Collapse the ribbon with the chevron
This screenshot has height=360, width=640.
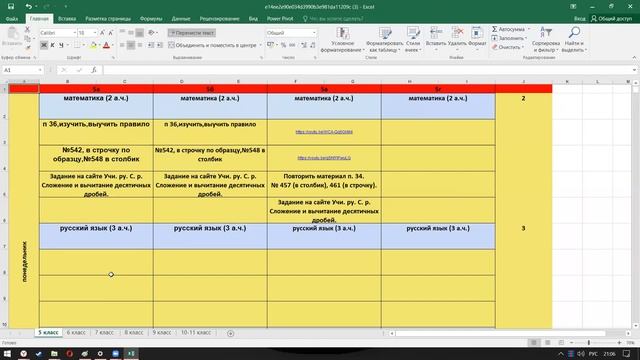(x=634, y=58)
